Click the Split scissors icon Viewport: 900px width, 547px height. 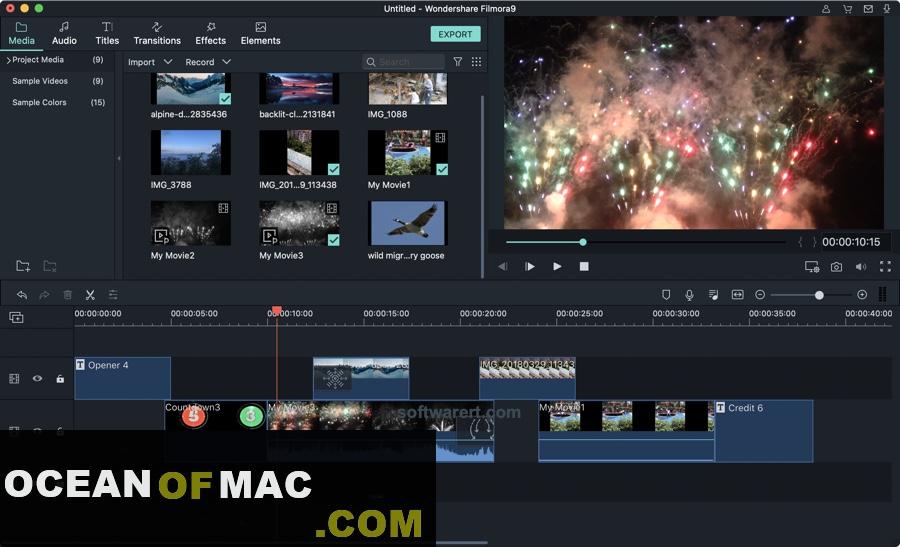point(90,294)
